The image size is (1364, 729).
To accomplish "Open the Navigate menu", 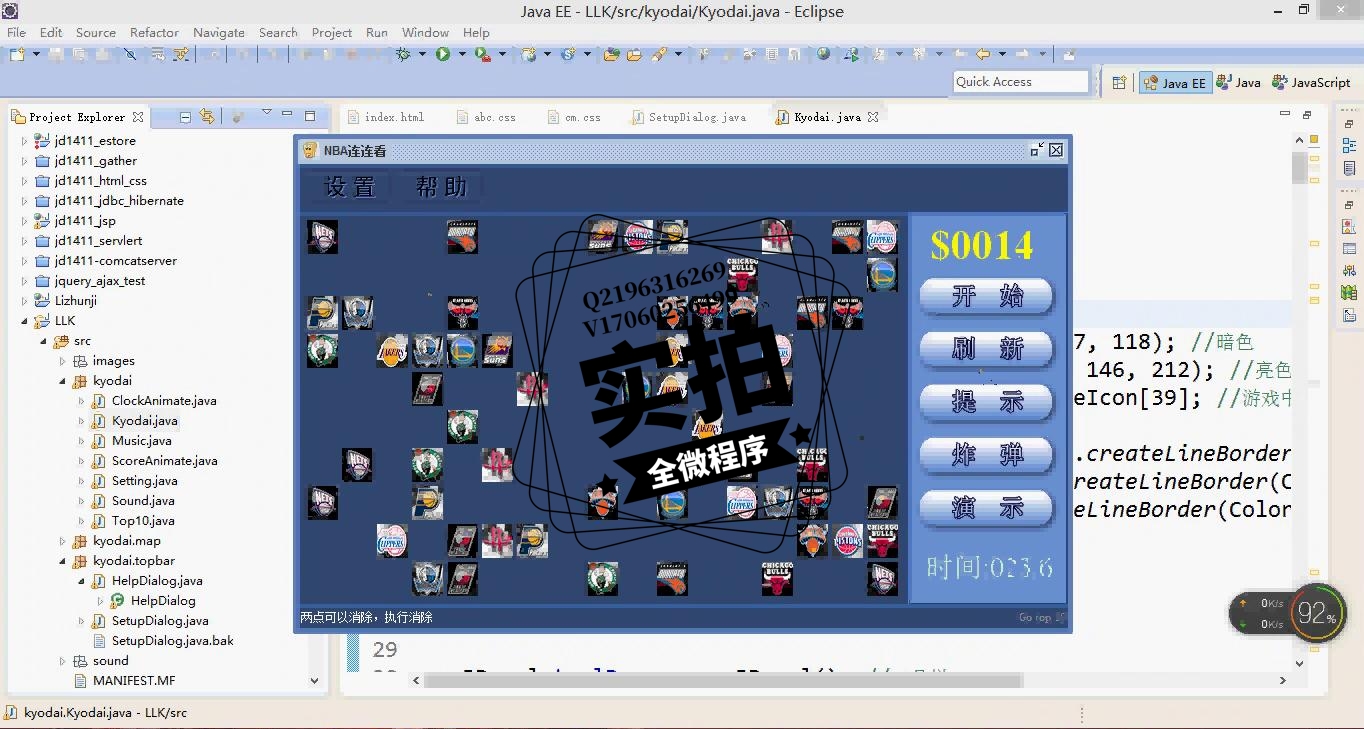I will point(218,32).
